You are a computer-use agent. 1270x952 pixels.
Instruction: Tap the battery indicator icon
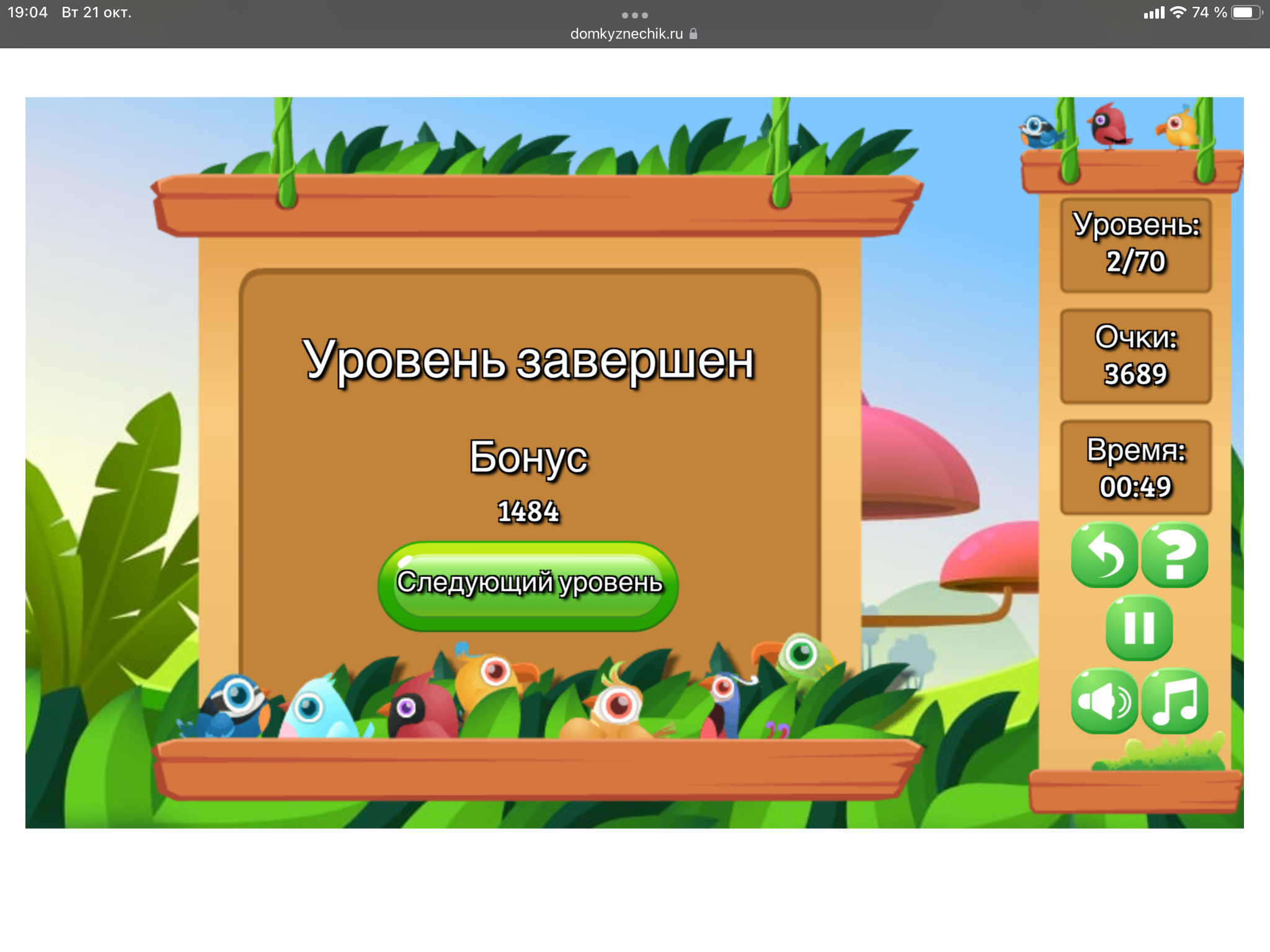(1246, 12)
